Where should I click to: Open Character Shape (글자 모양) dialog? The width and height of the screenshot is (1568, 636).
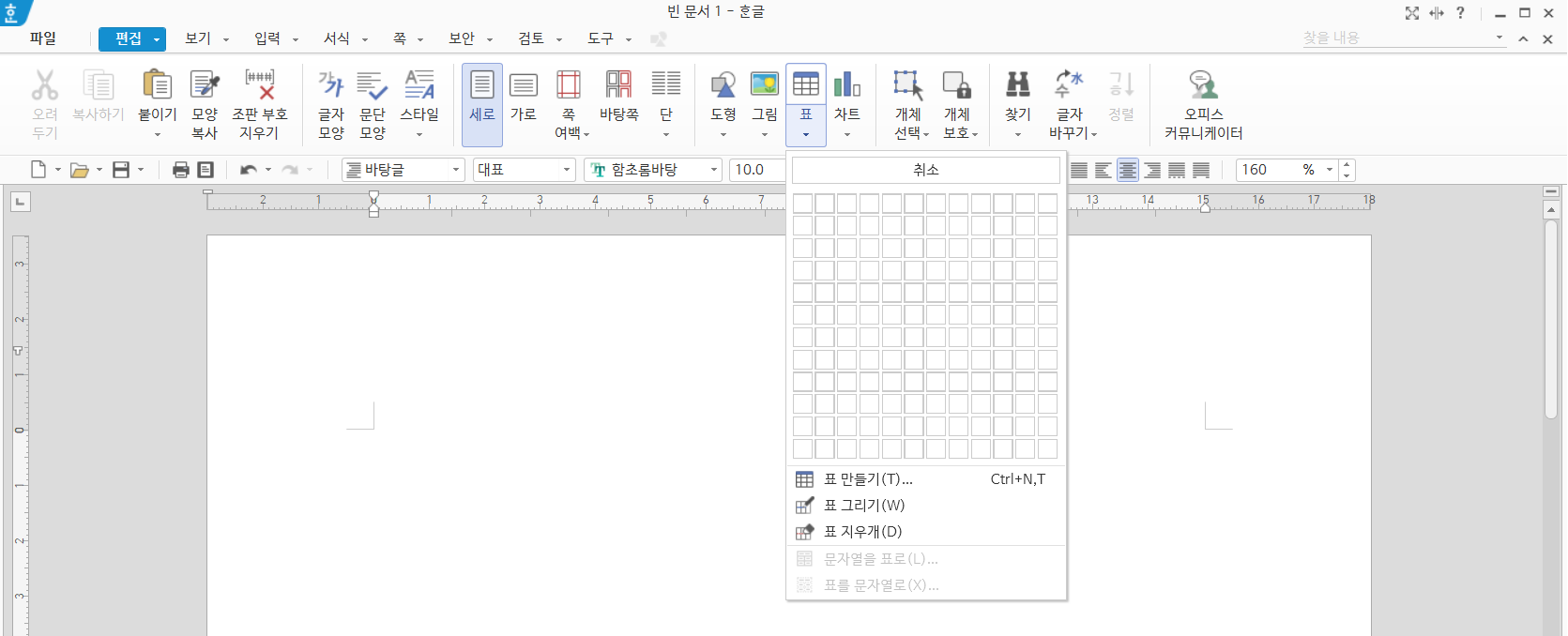[331, 103]
